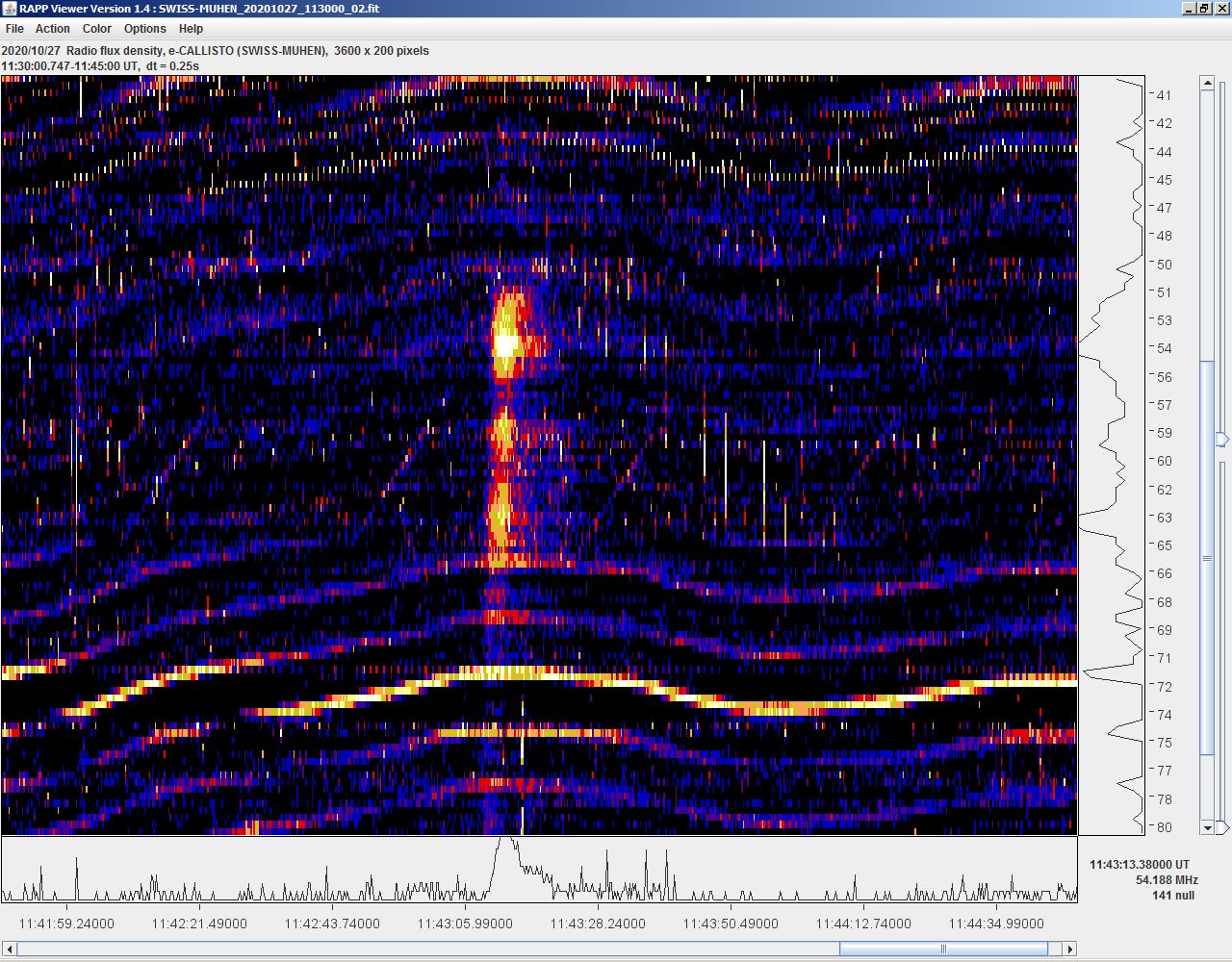Viewport: 1232px width, 962px height.
Task: Click the header line starting 2020/10/27 Radio flux density
Action: pyautogui.click(x=216, y=51)
